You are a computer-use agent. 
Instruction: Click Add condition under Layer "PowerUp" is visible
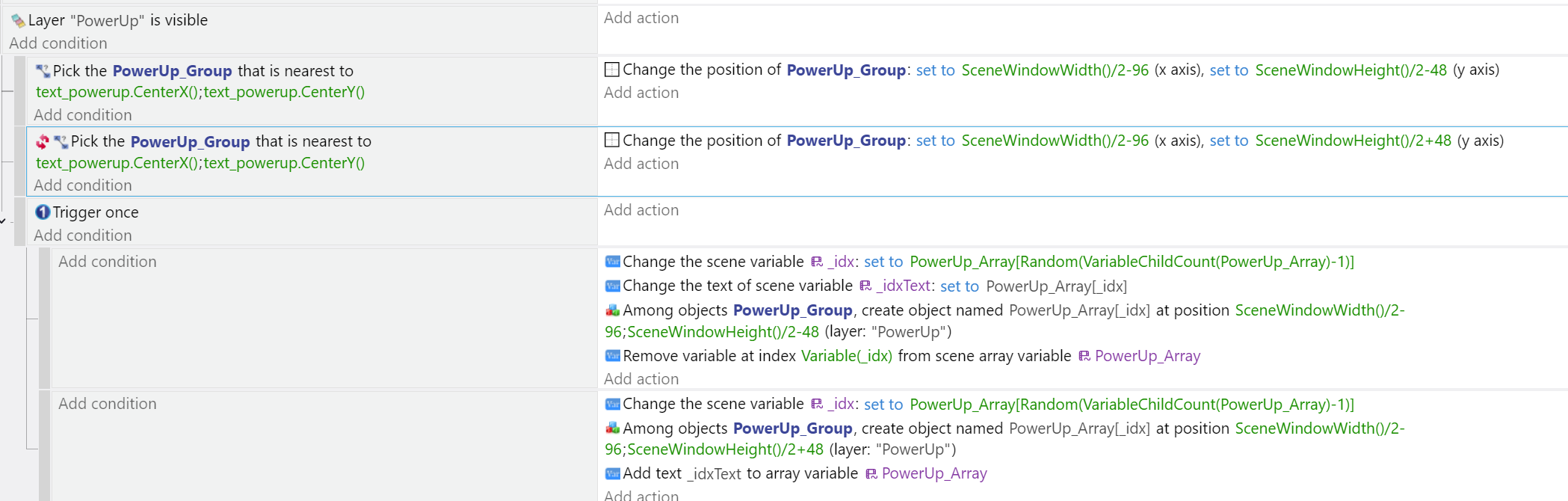(58, 43)
